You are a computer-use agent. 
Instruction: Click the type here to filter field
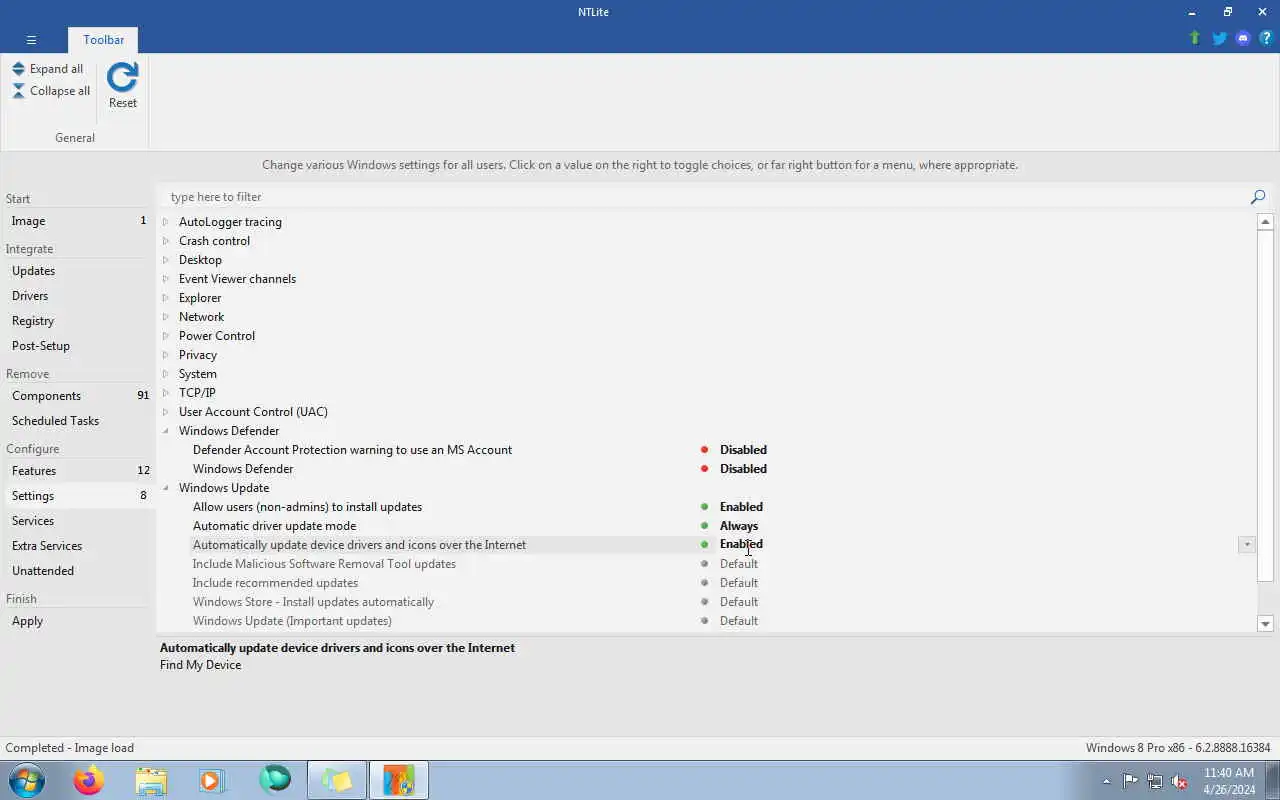pyautogui.click(x=705, y=197)
